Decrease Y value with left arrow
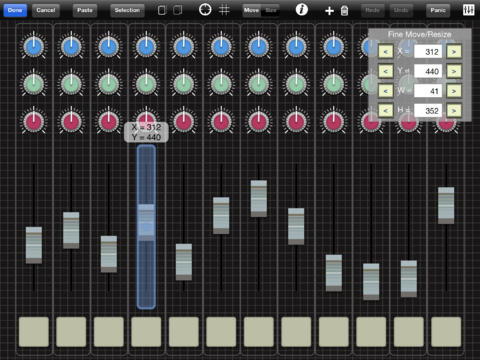The width and height of the screenshot is (480, 360). point(386,71)
